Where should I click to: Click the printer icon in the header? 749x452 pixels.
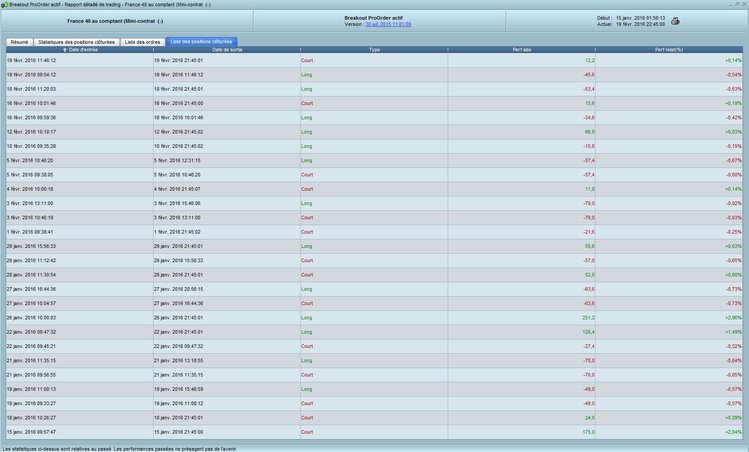pos(675,20)
